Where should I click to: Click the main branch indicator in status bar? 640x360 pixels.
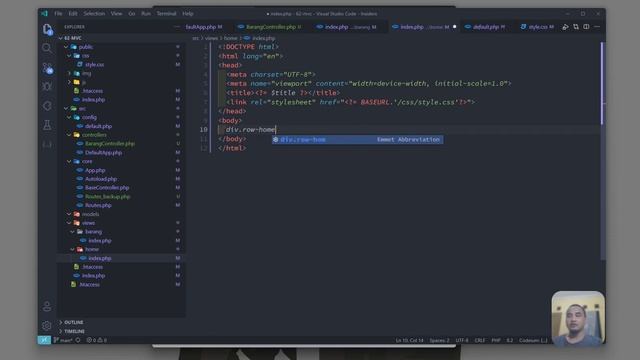point(63,340)
